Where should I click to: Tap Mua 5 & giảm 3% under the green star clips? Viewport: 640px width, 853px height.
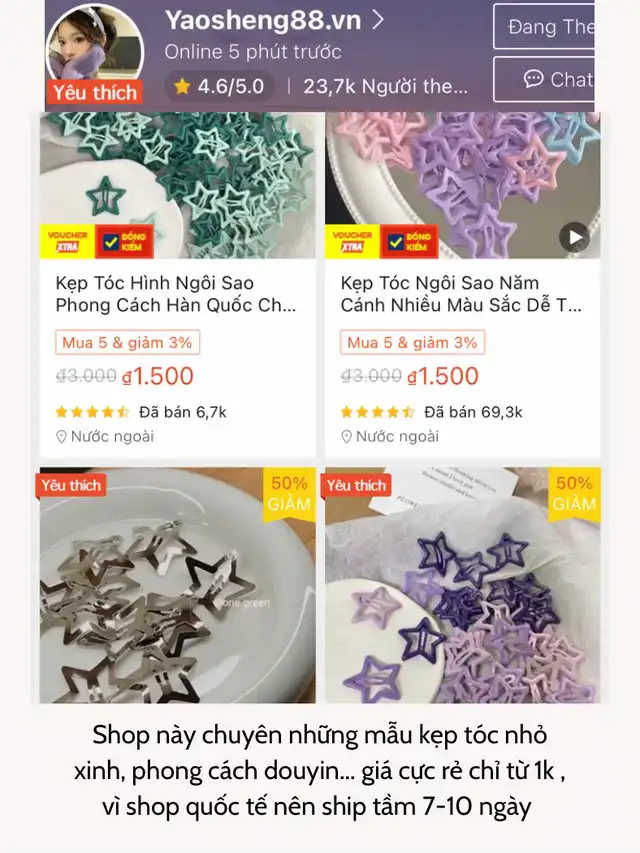127,343
